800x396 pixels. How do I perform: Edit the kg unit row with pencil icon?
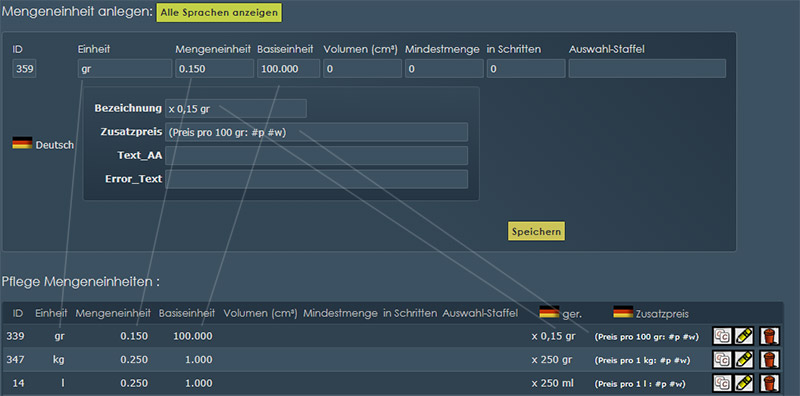pyautogui.click(x=744, y=360)
